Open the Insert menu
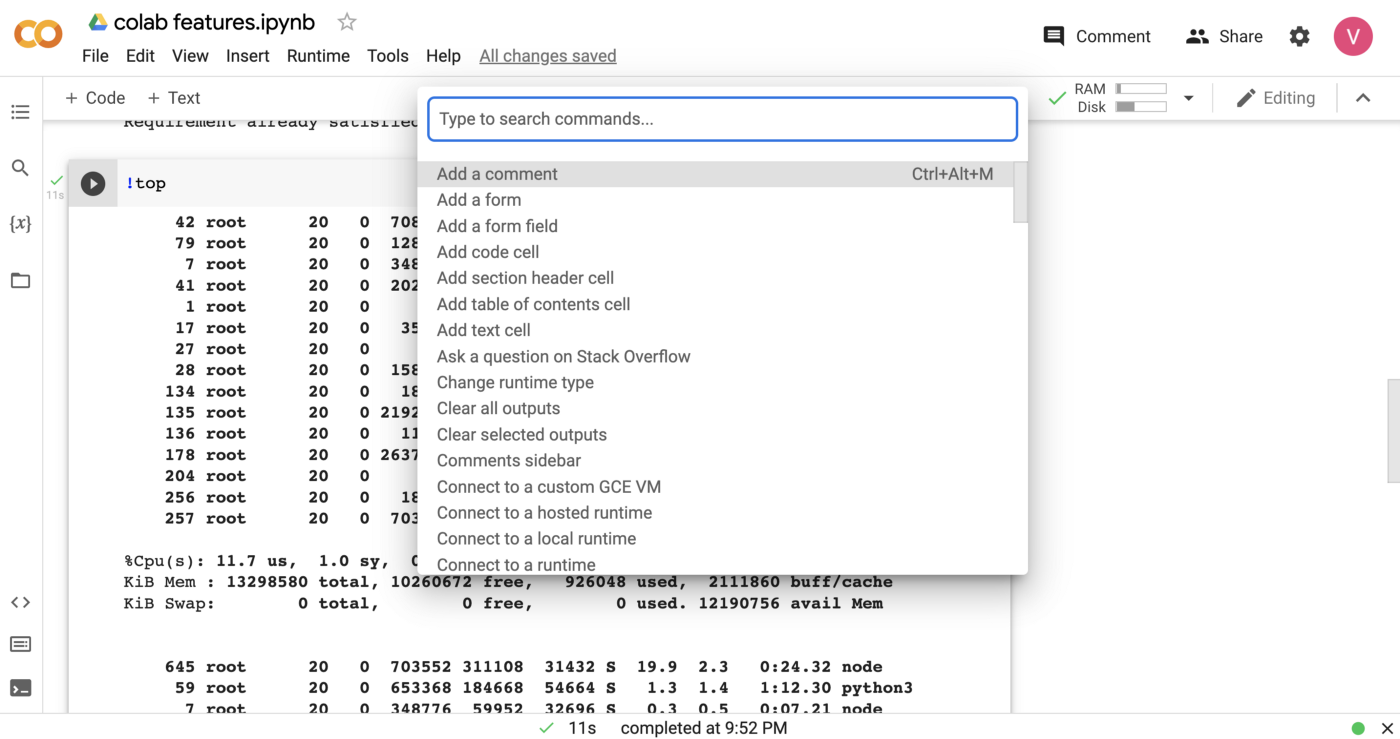 point(247,56)
